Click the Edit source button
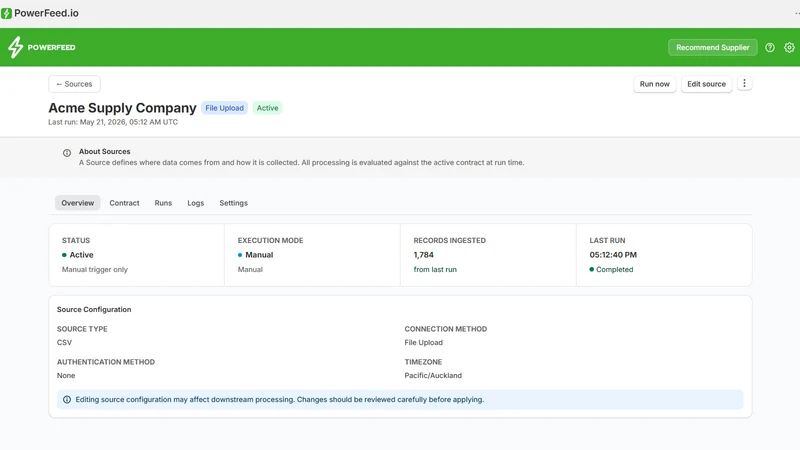 (706, 84)
